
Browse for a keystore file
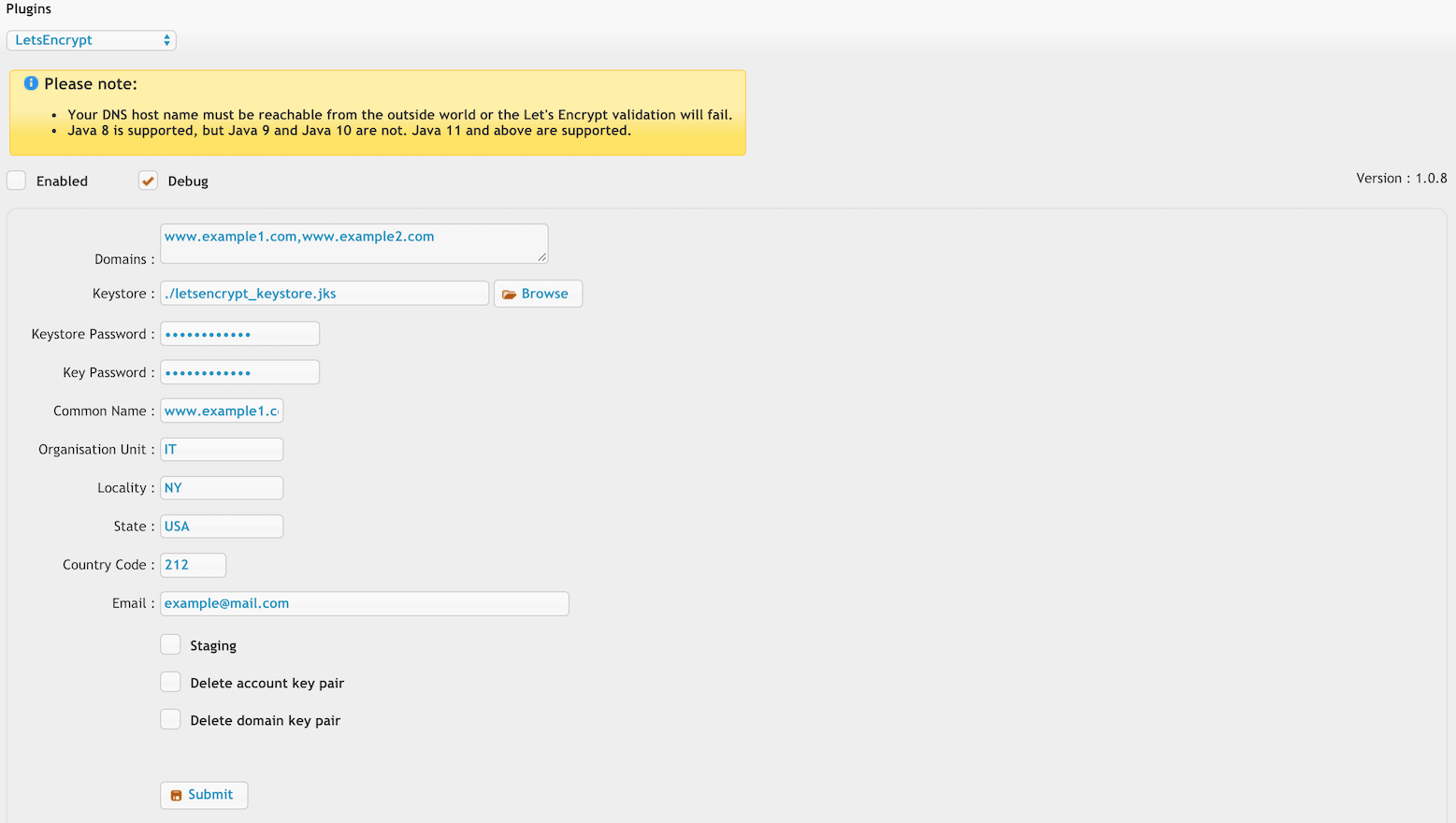538,294
